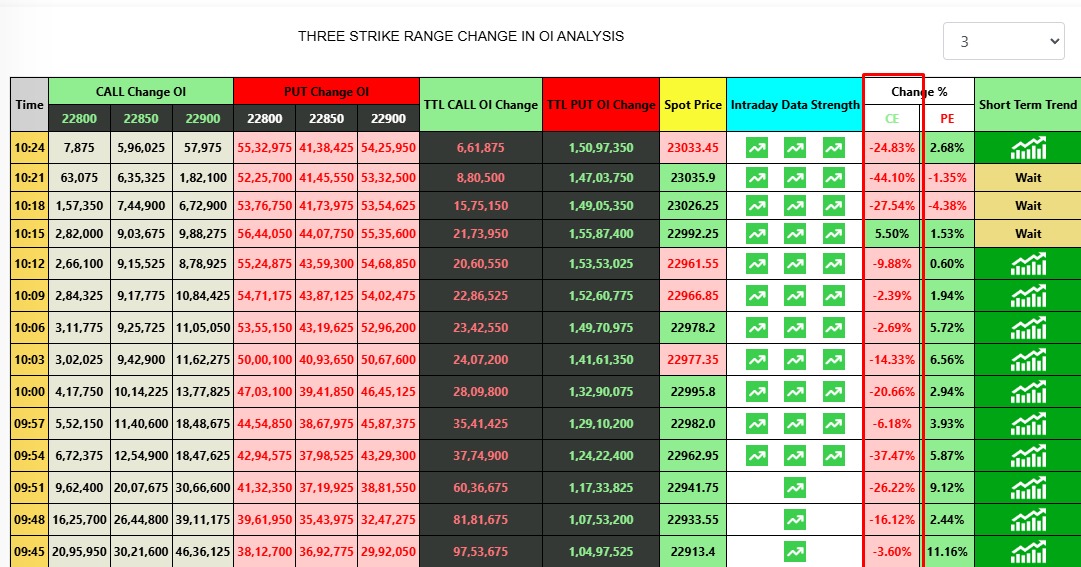This screenshot has width=1081, height=567.
Task: Click last intraday strength arrow in 10:15 row
Action: [834, 234]
